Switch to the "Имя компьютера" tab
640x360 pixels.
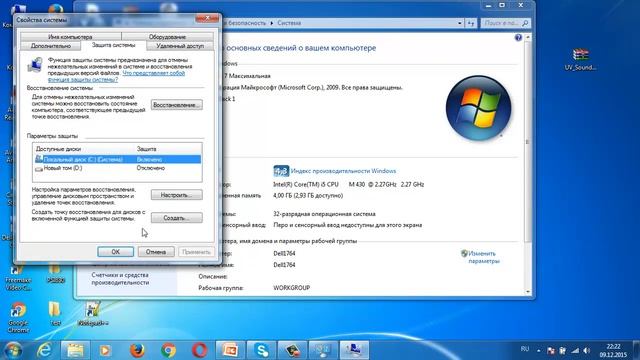pyautogui.click(x=70, y=37)
